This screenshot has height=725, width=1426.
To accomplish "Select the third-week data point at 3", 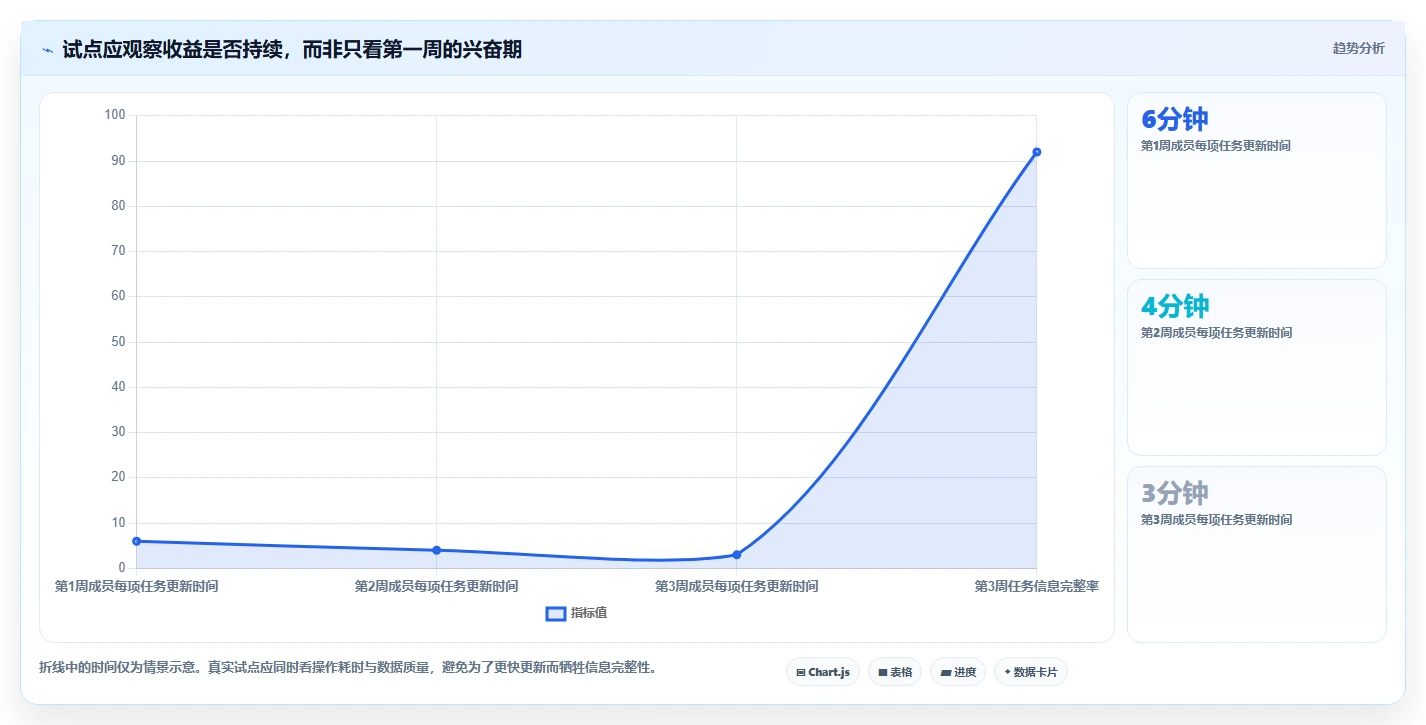I will point(737,554).
